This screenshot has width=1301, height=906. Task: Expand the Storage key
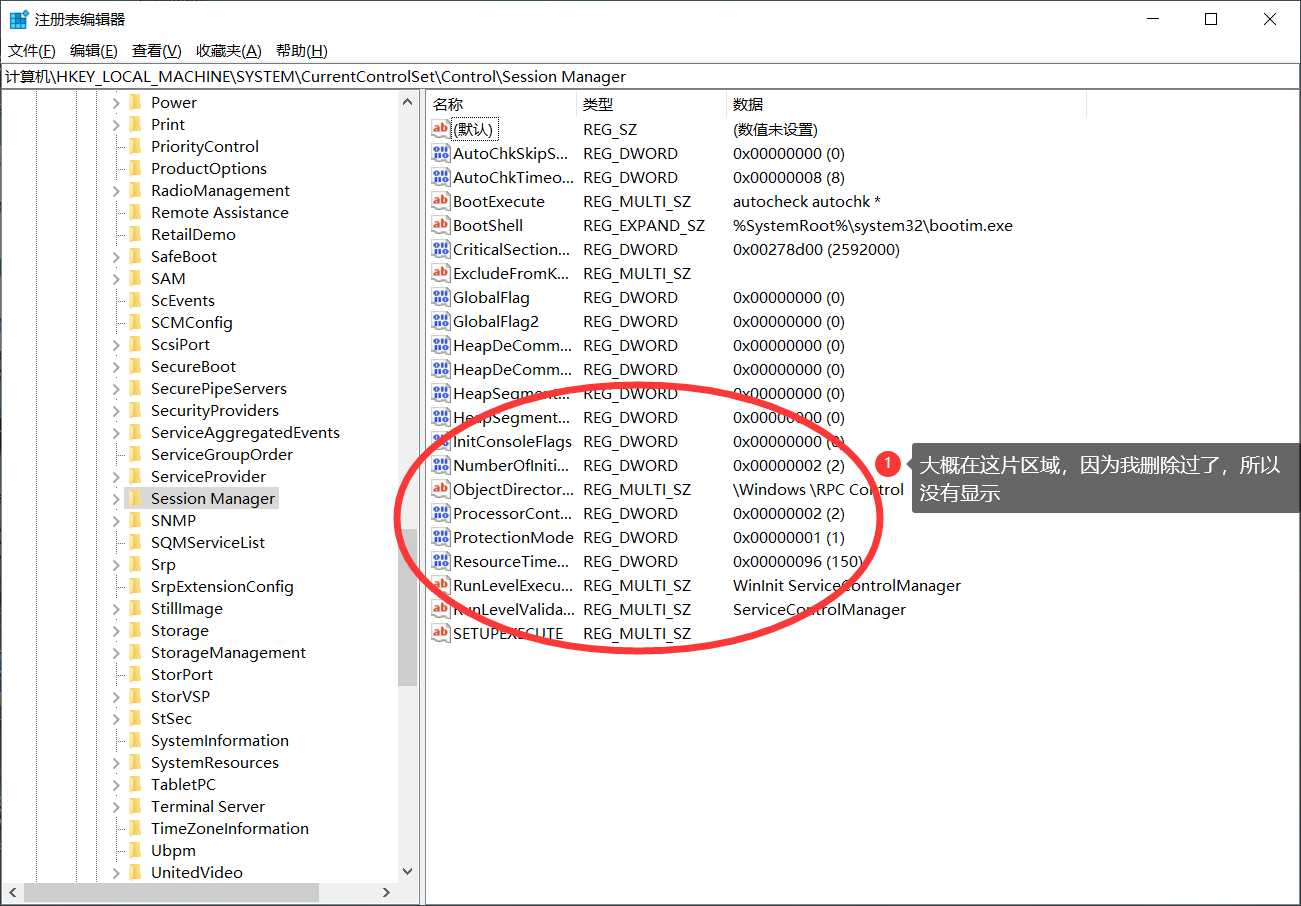click(x=116, y=630)
